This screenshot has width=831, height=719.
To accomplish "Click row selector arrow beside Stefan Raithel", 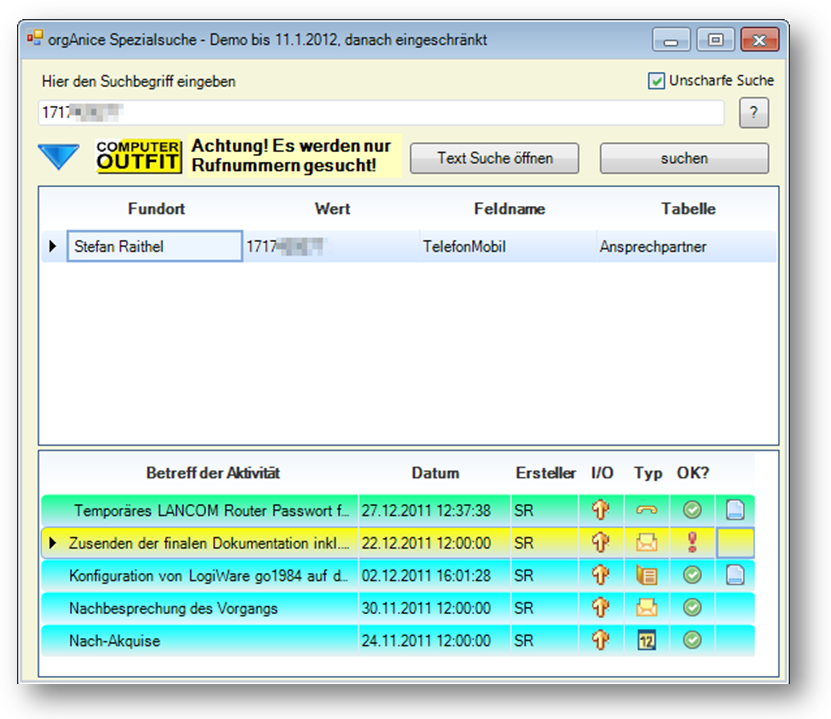I will pos(52,246).
